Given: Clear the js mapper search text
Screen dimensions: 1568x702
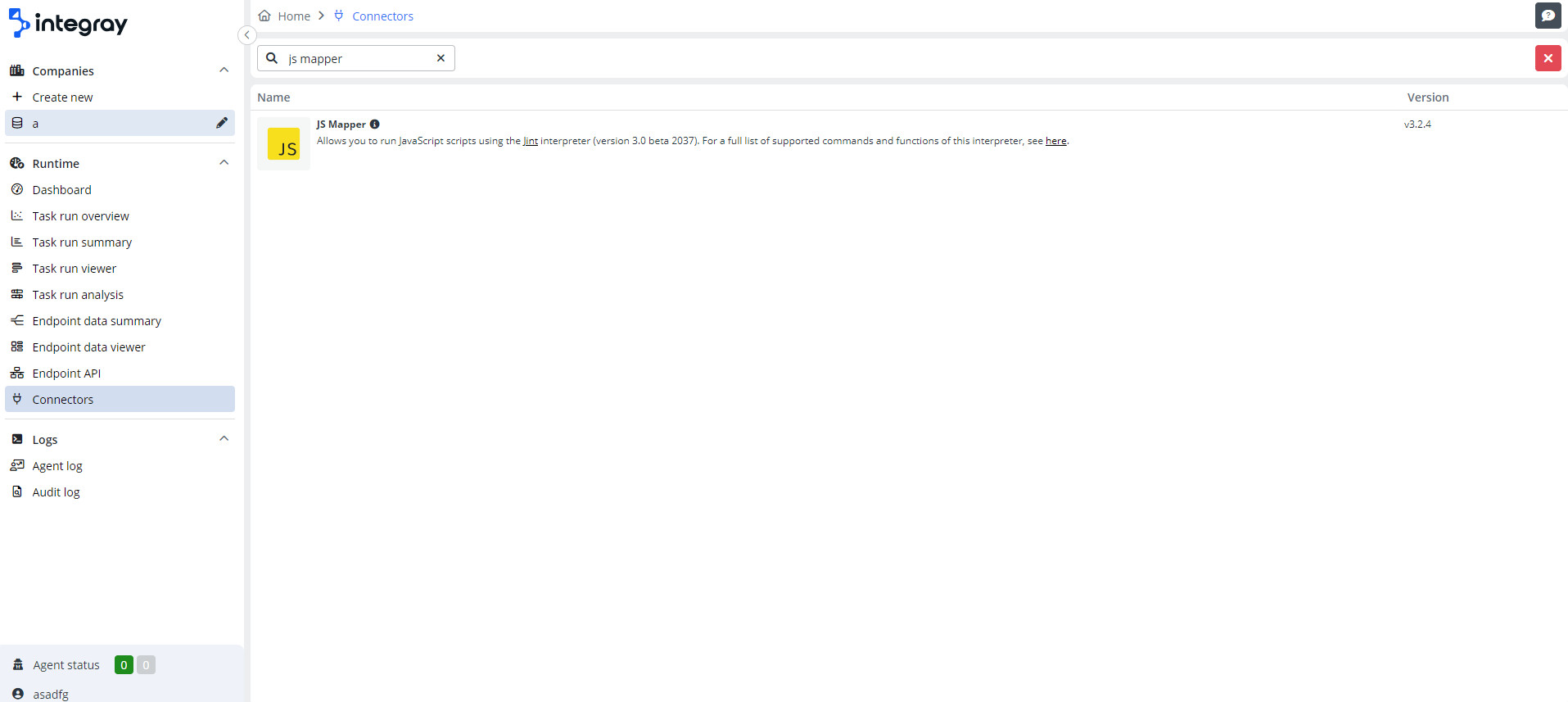Looking at the screenshot, I should click(x=441, y=58).
